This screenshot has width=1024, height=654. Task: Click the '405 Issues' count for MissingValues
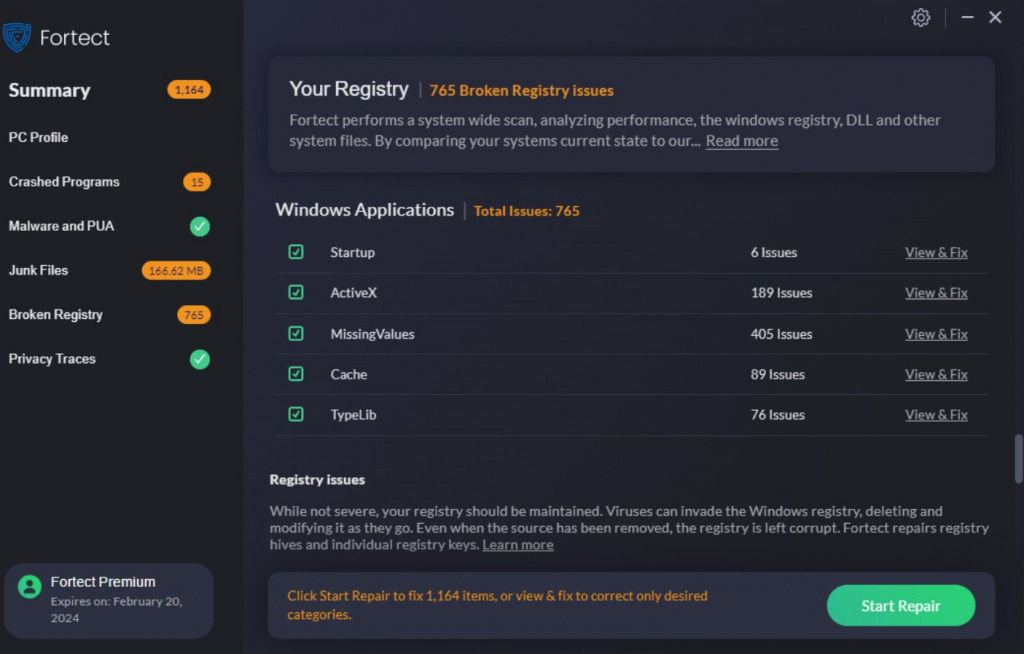pyautogui.click(x=782, y=334)
